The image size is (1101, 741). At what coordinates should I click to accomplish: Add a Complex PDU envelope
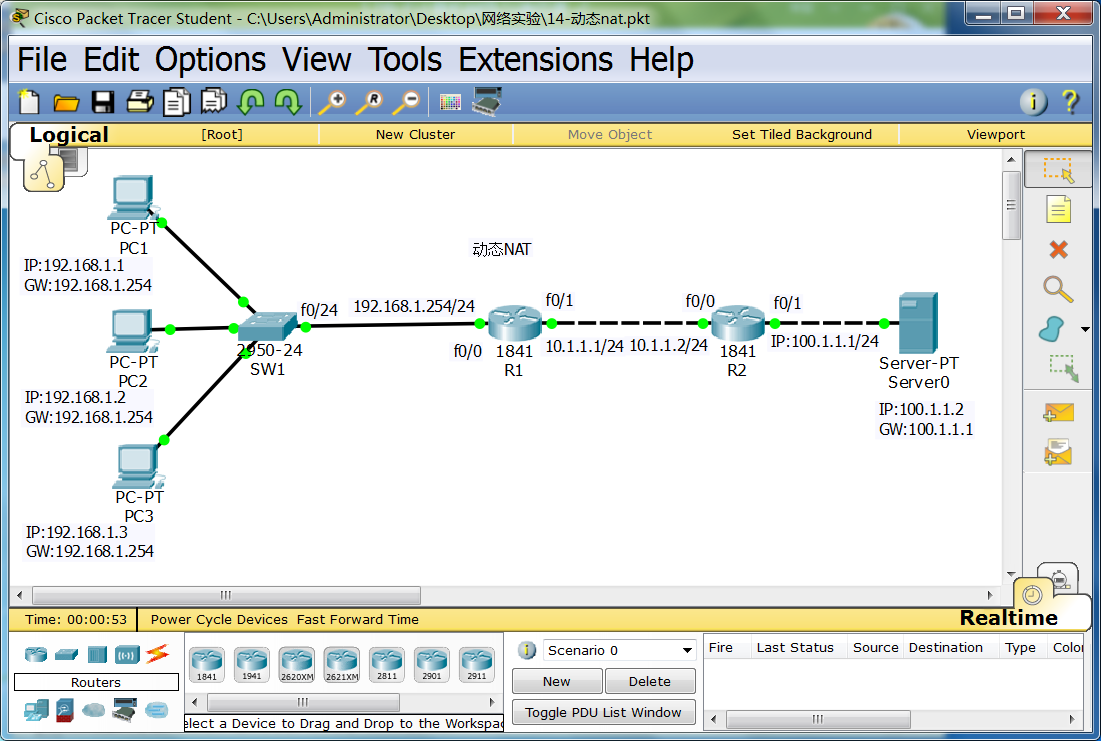click(x=1057, y=452)
